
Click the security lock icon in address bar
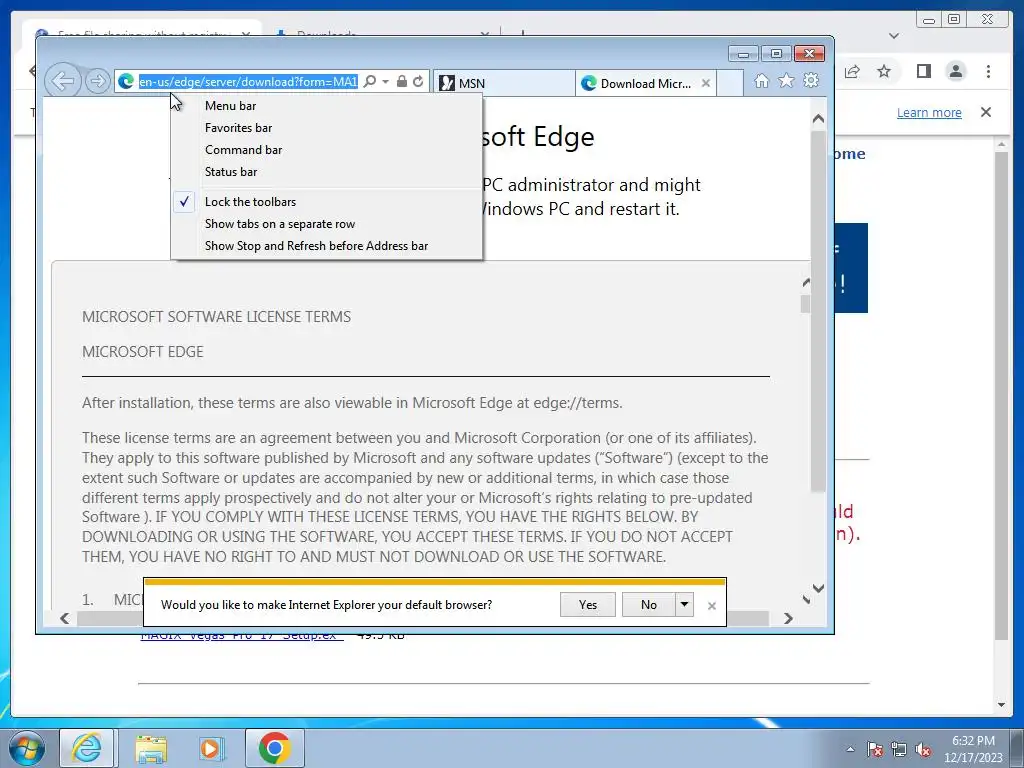402,82
